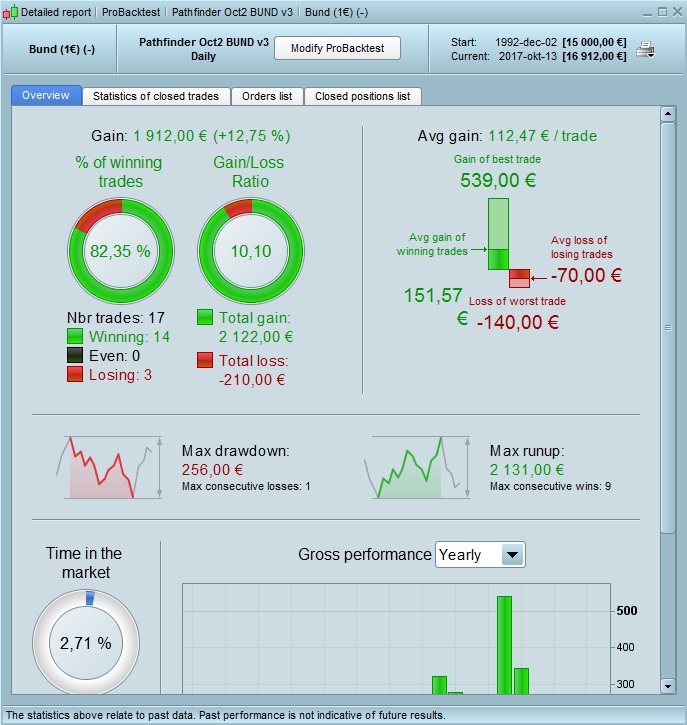Click the Total gain 2 122,00 € amount

pos(256,337)
